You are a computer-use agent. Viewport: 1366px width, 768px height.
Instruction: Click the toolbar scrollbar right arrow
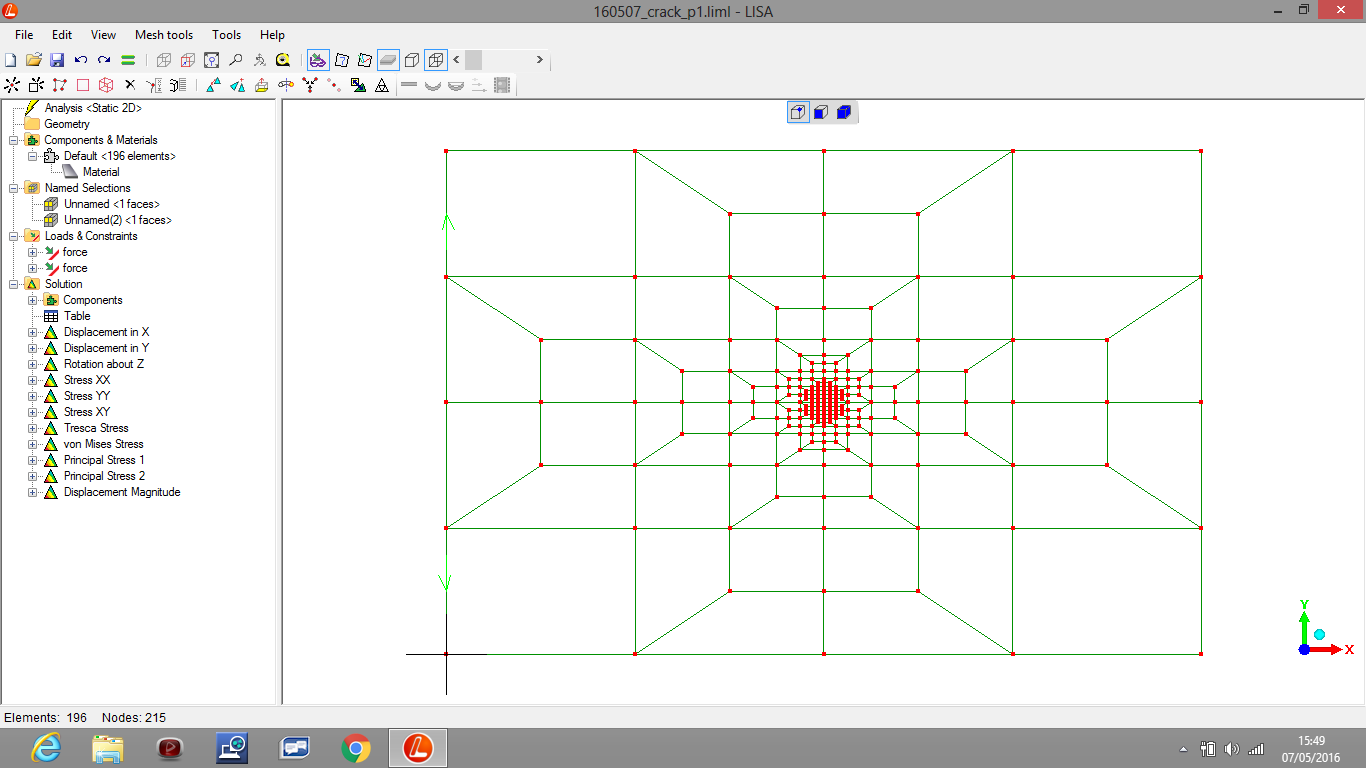point(539,60)
